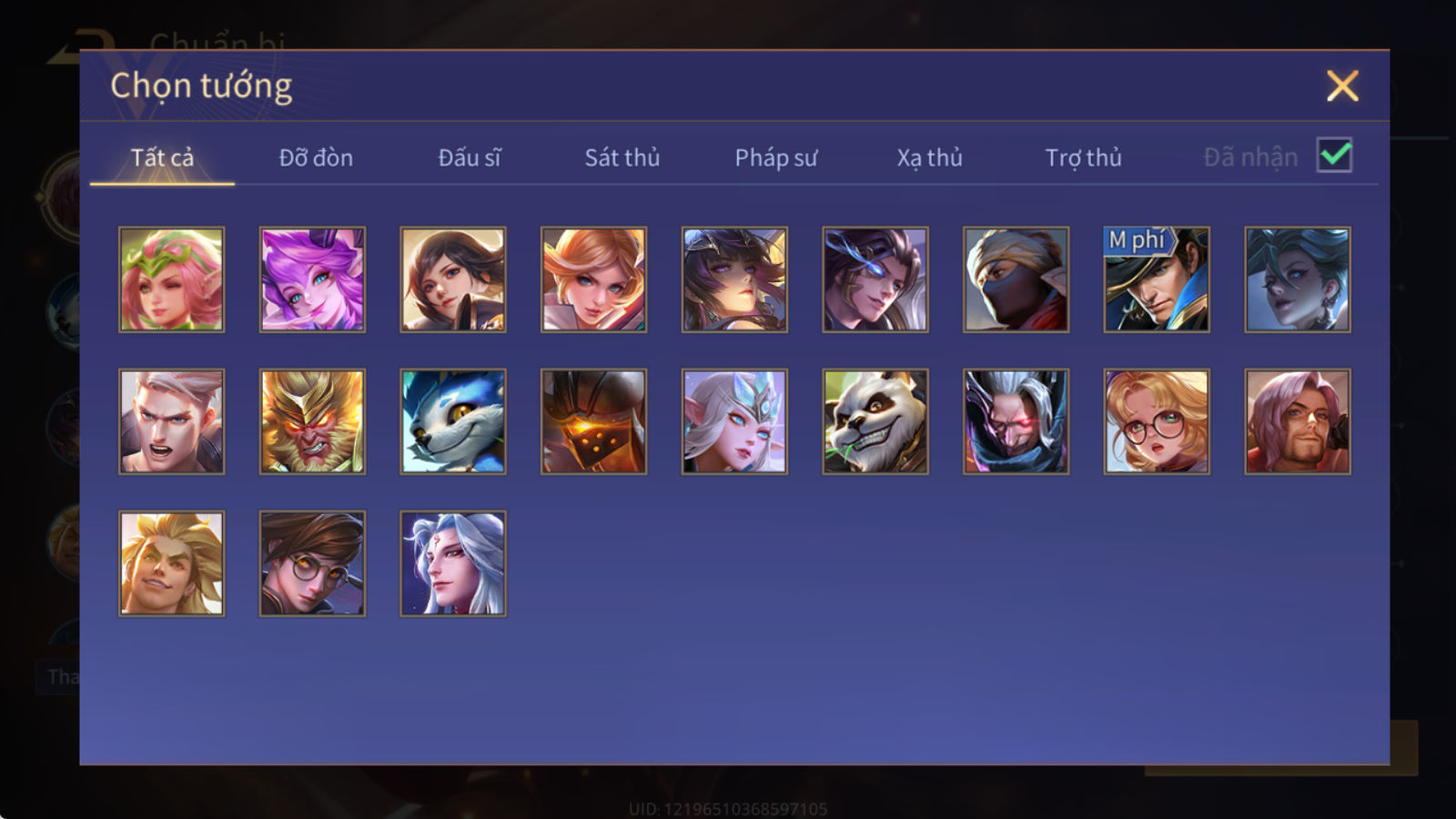Choose the golden monkey king hero
This screenshot has height=819, width=1456.
pyautogui.click(x=312, y=421)
